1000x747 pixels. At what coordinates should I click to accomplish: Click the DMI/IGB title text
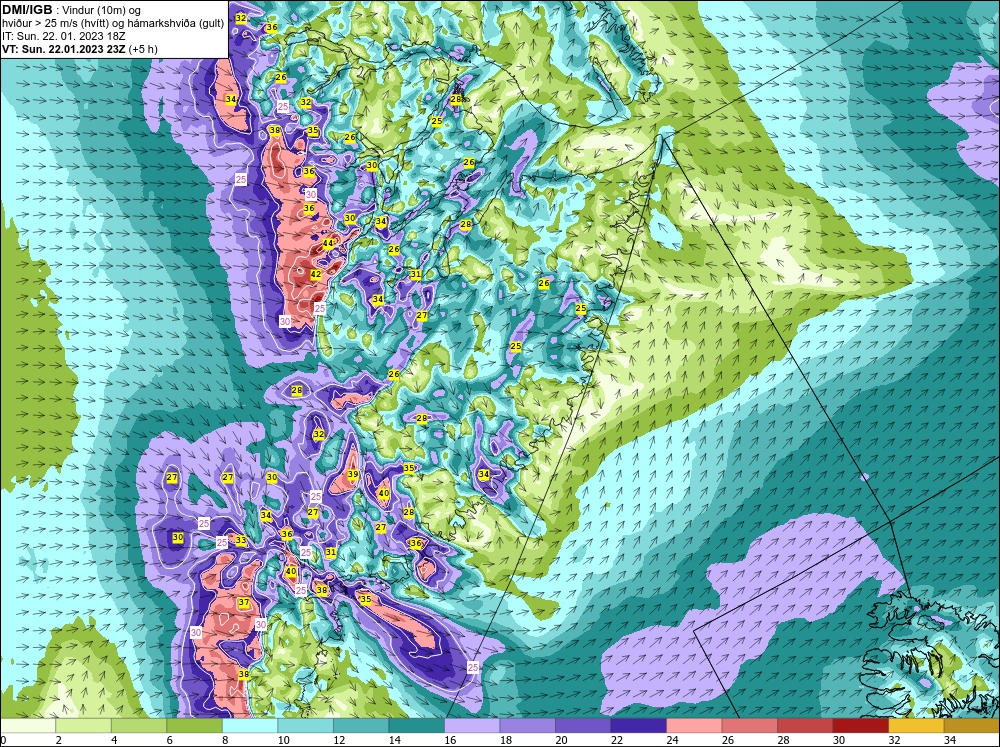click(27, 10)
